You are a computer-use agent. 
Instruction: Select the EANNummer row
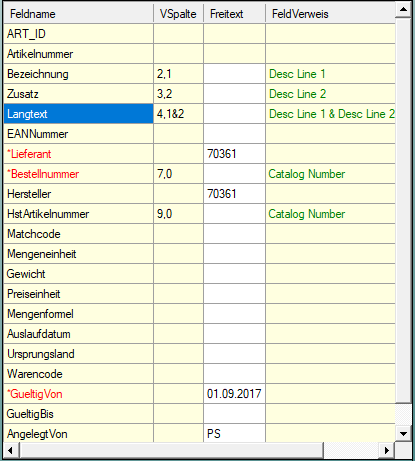pos(199,134)
